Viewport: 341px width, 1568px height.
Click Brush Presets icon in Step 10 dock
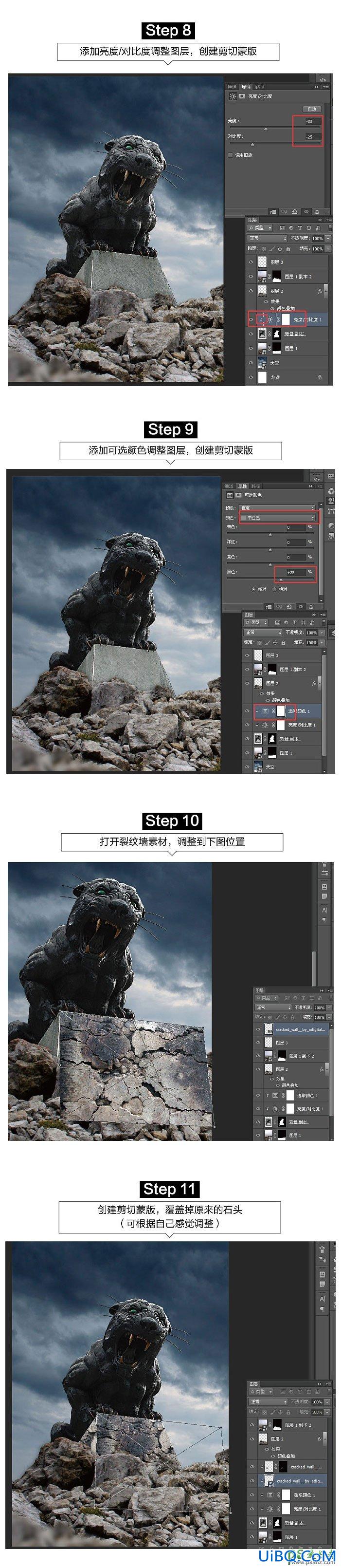point(324,873)
